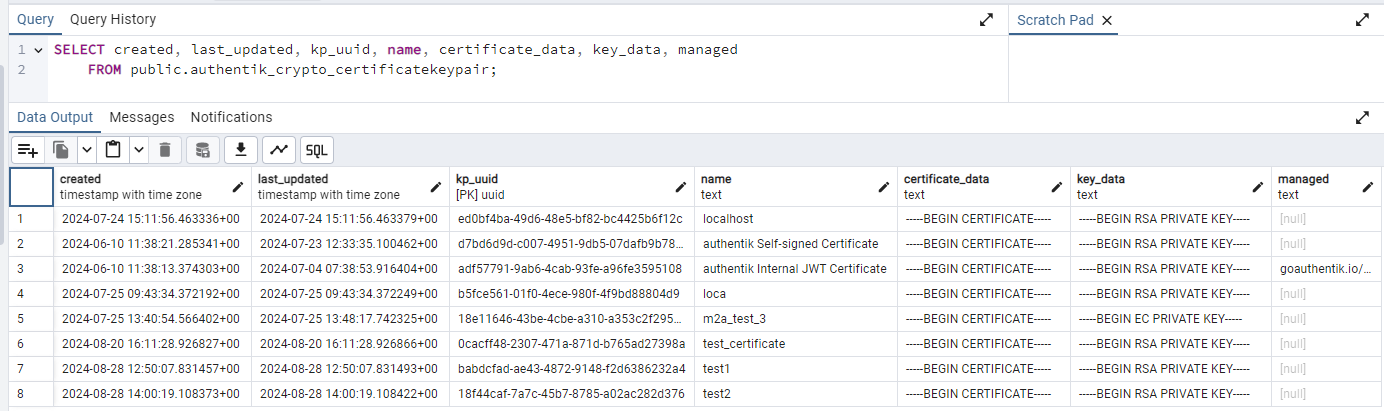Open the Paste options dropdown arrow
This screenshot has width=1384, height=411.
pos(138,150)
